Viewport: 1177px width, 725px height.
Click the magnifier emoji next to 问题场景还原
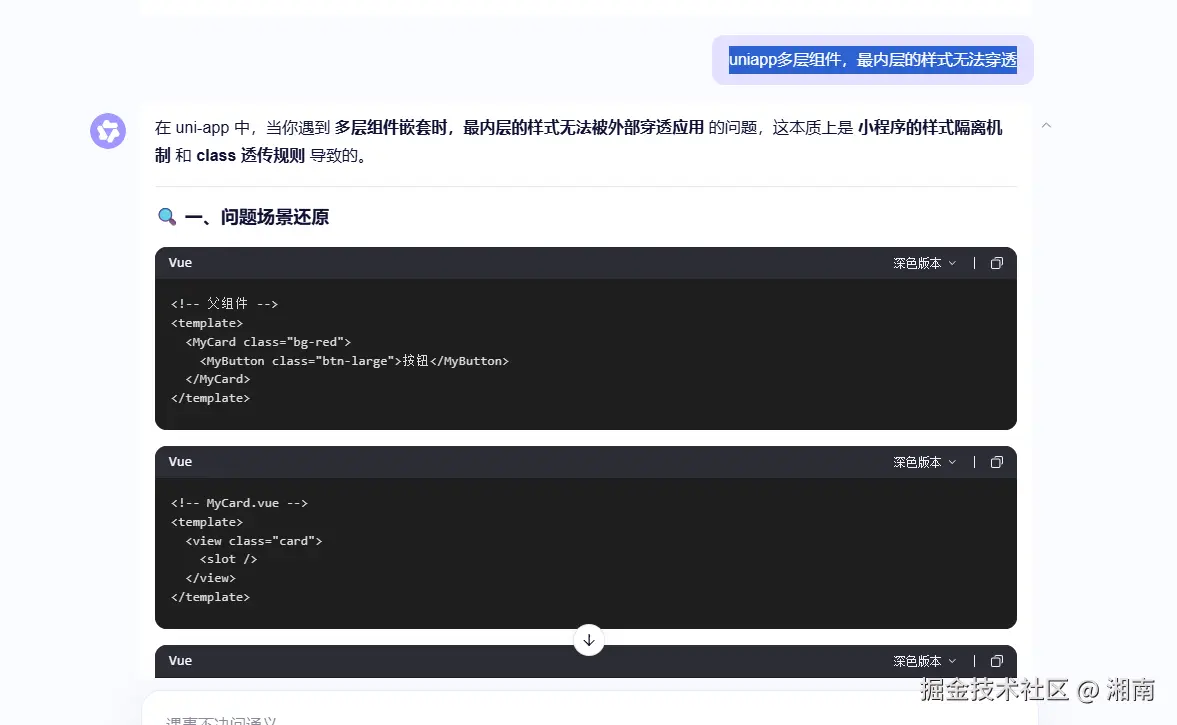167,218
